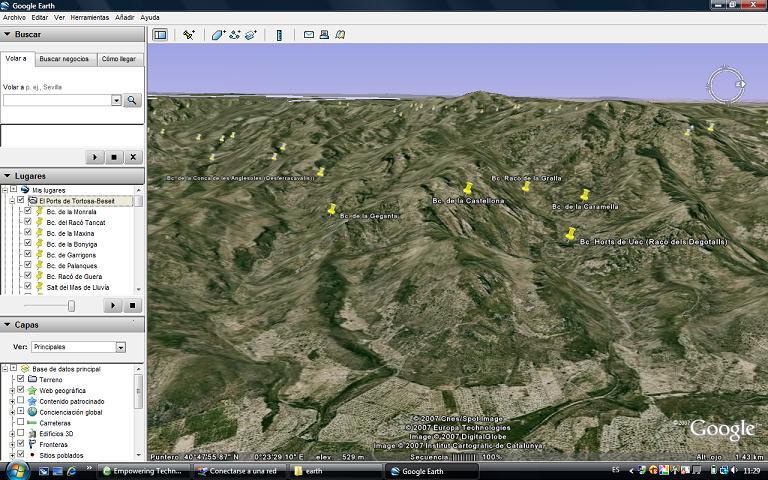768x480 pixels.
Task: Open the earth folder taskbar button
Action: pyautogui.click(x=334, y=471)
